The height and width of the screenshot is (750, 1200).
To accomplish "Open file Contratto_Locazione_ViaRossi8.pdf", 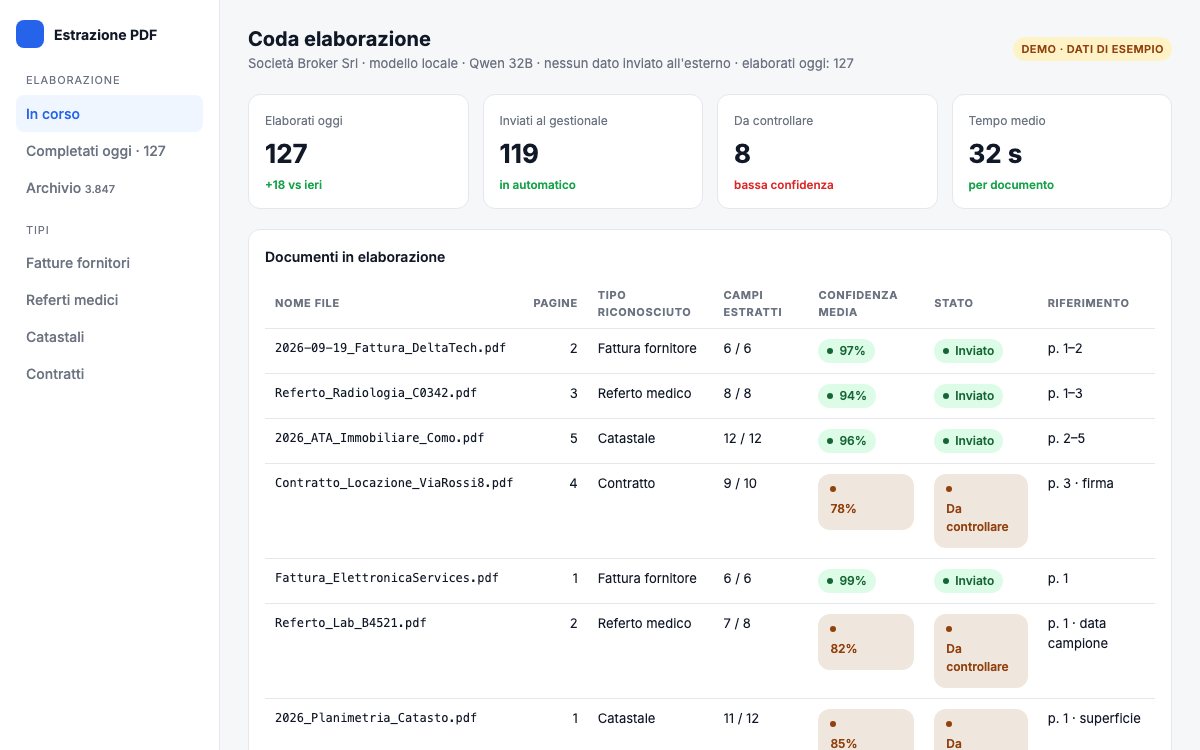I will click(x=394, y=483).
